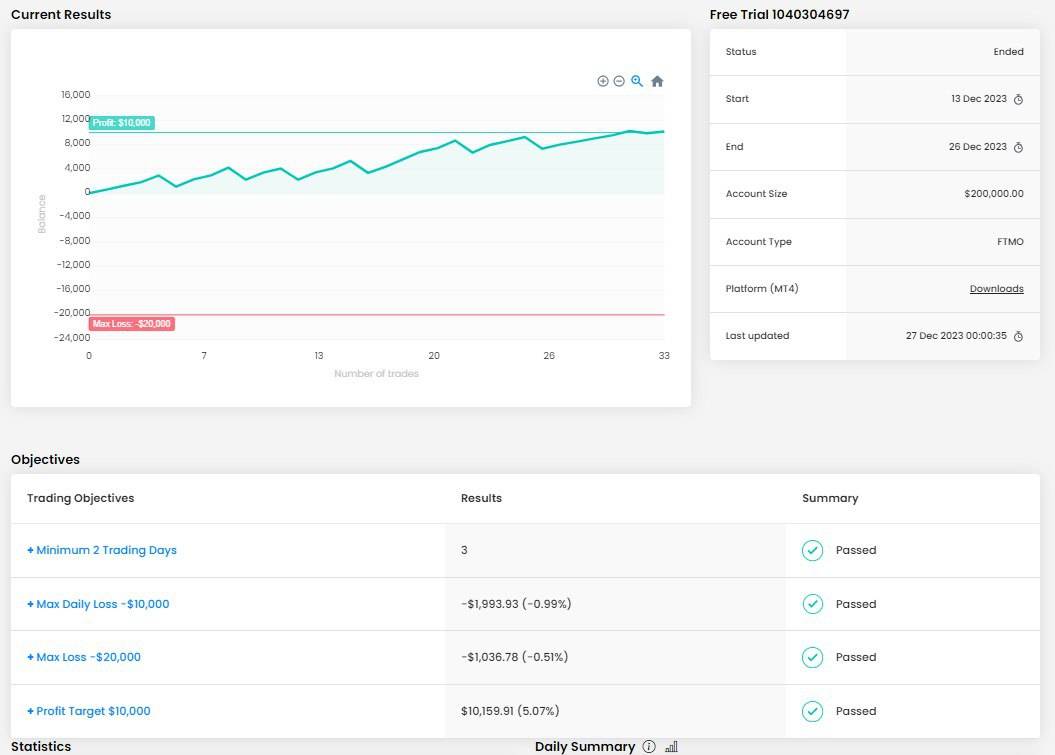Click Passed checkmark for Minimum Trading Days
The height and width of the screenshot is (755, 1055).
click(812, 550)
